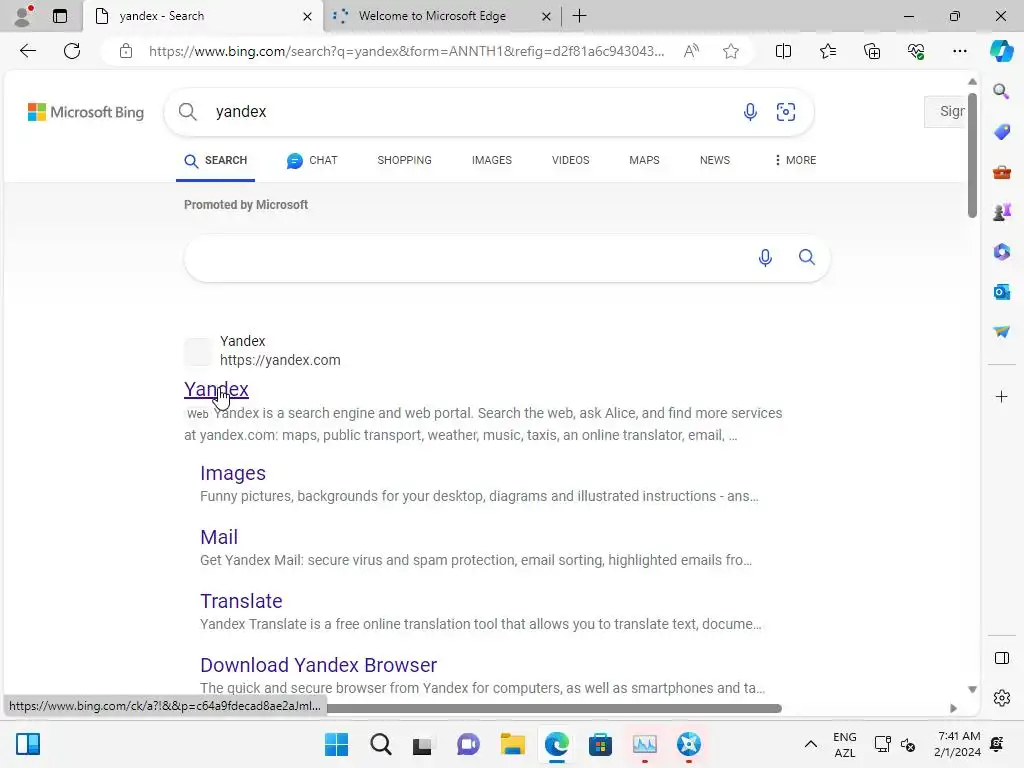Switch to the MAPS tab

click(x=644, y=161)
